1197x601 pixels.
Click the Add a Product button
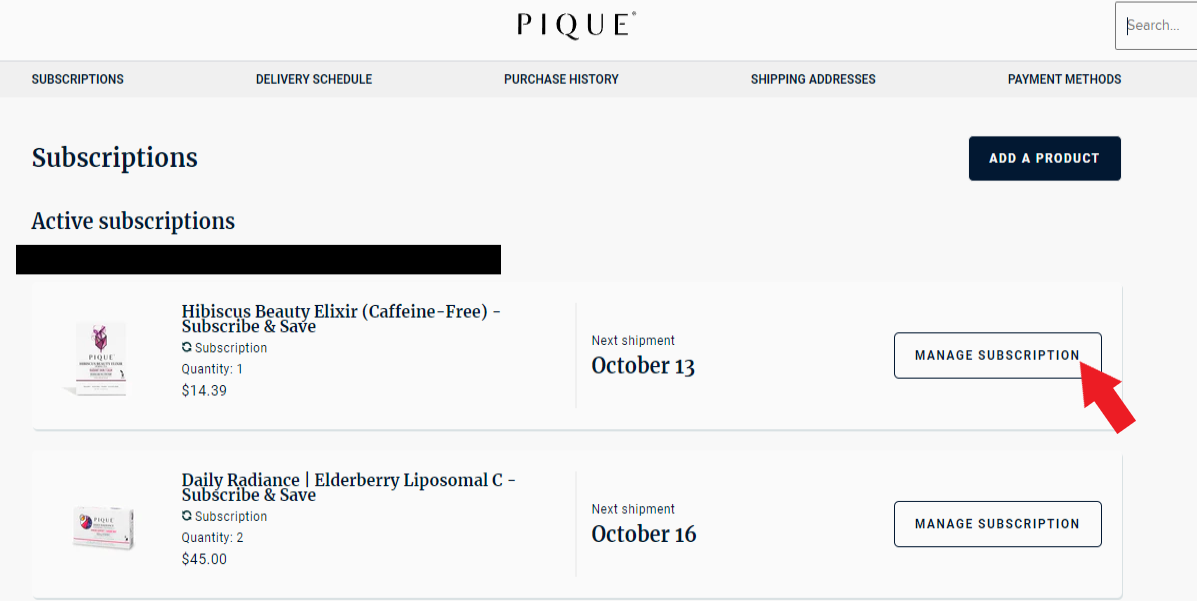point(1044,158)
